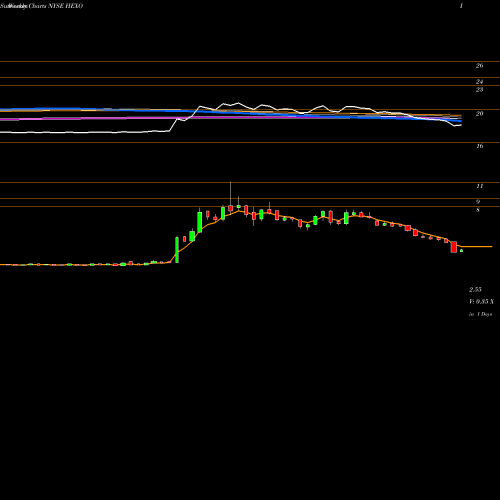
Task: Select the last large red candle
Action: click(x=454, y=247)
